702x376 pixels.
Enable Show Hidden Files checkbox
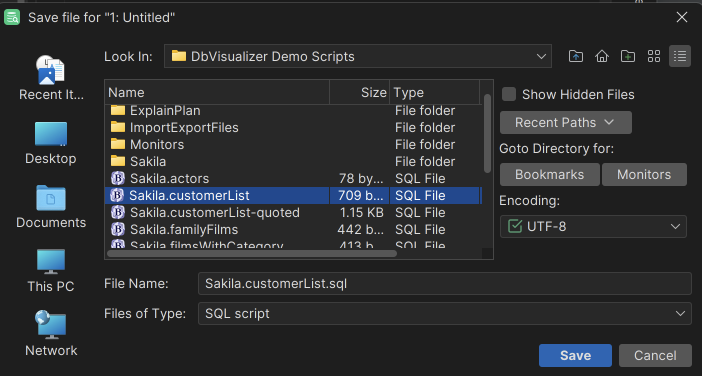509,94
